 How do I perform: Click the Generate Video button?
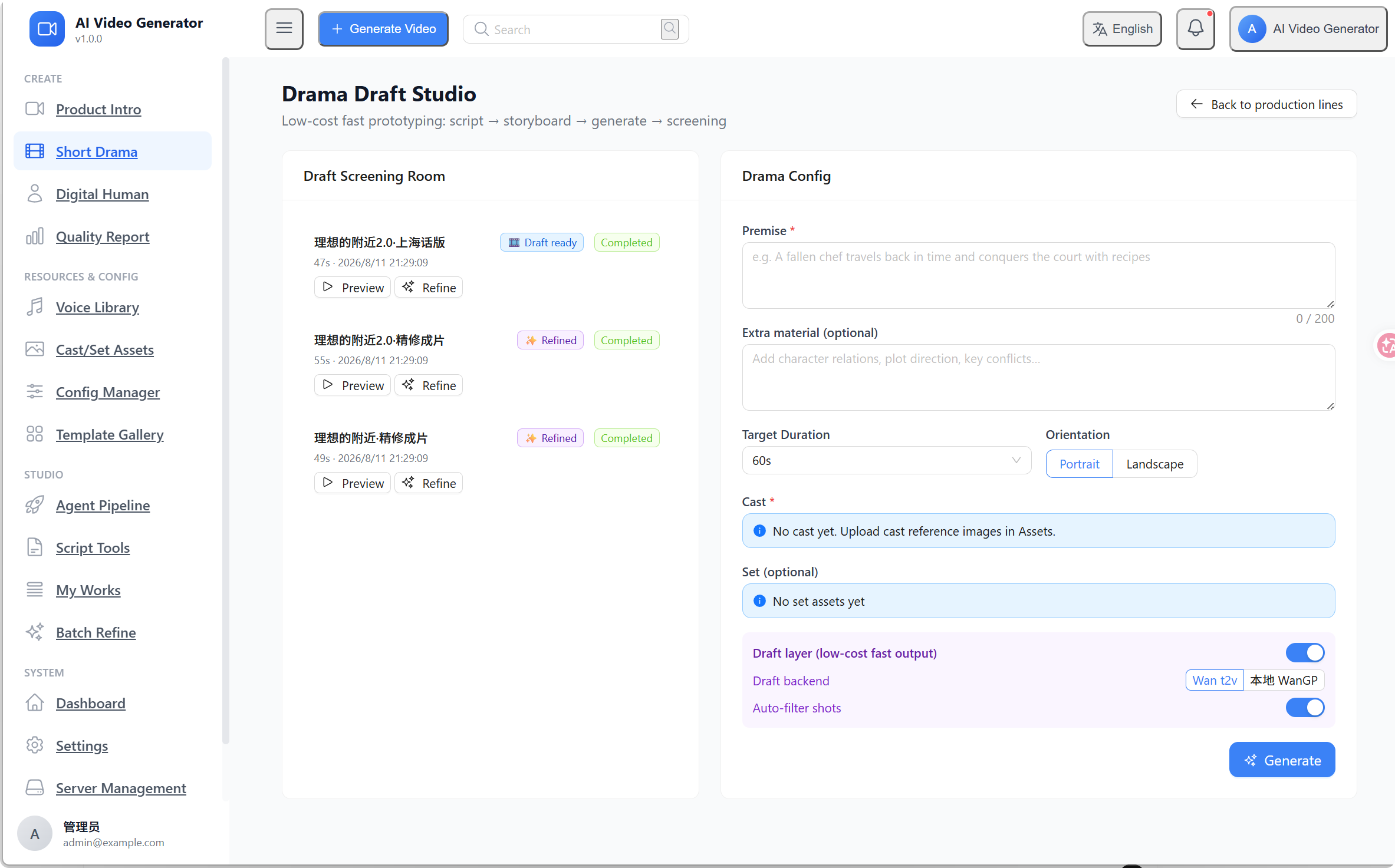point(383,28)
